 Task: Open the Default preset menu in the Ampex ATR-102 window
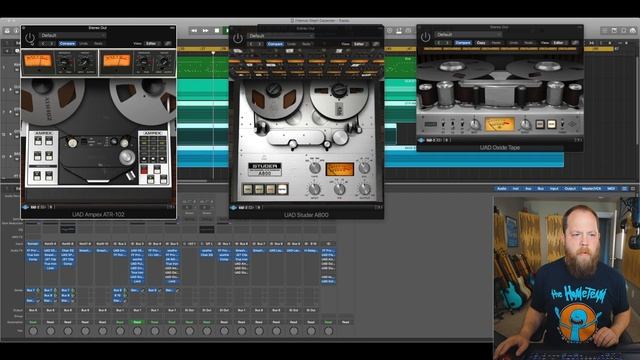73,36
